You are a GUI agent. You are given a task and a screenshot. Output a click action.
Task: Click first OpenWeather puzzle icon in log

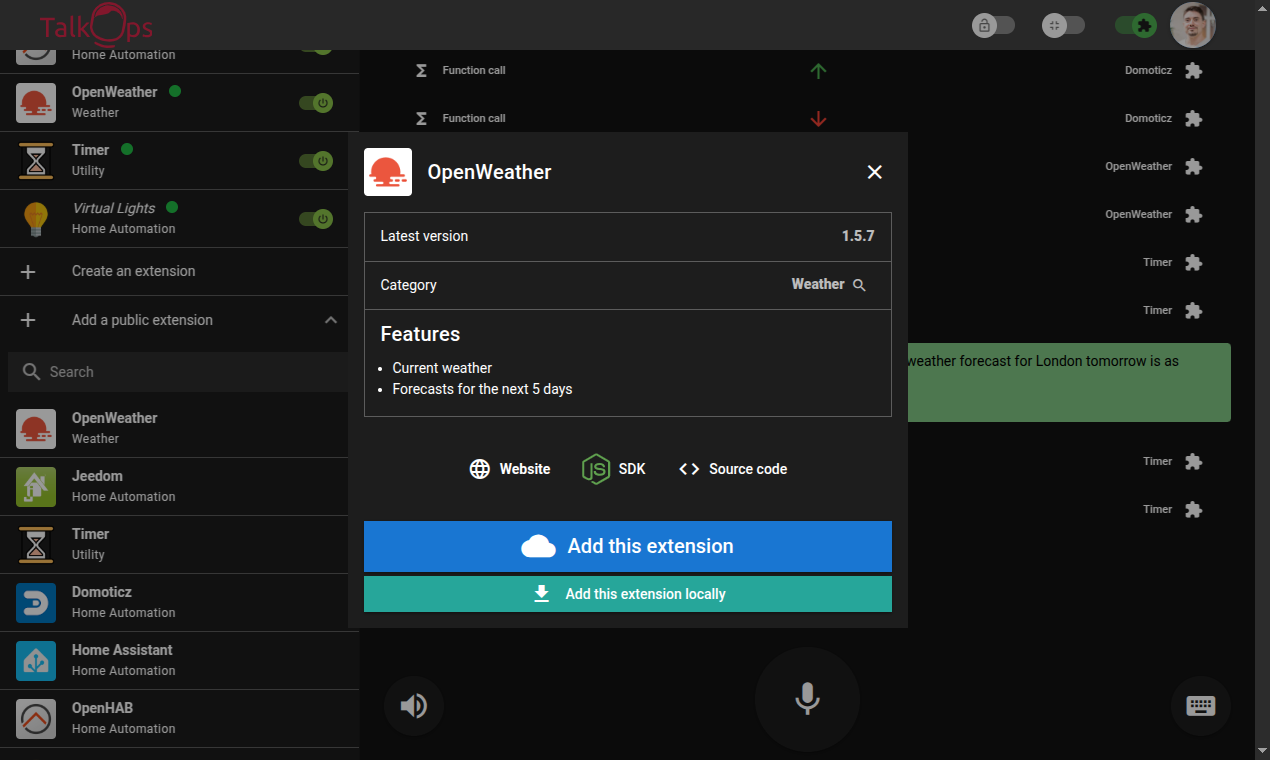[x=1193, y=167]
